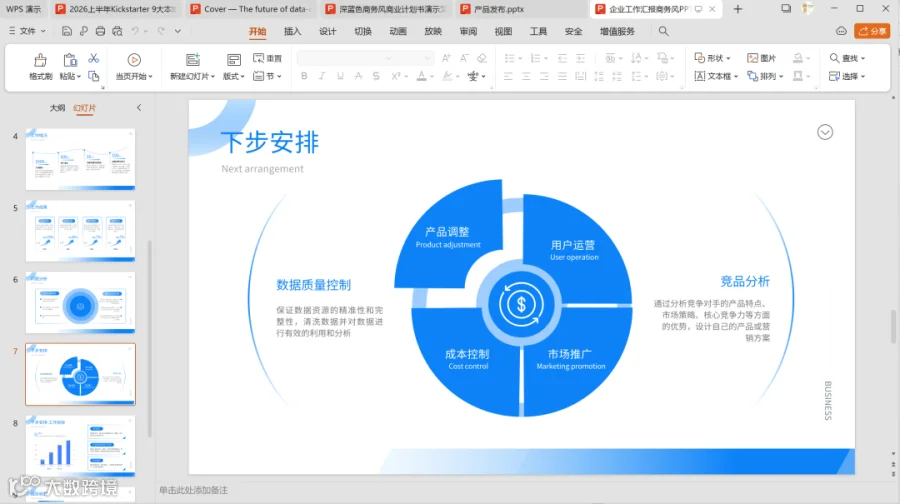Toggle Bold formatting
Screen dimensions: 900x504
coord(304,76)
